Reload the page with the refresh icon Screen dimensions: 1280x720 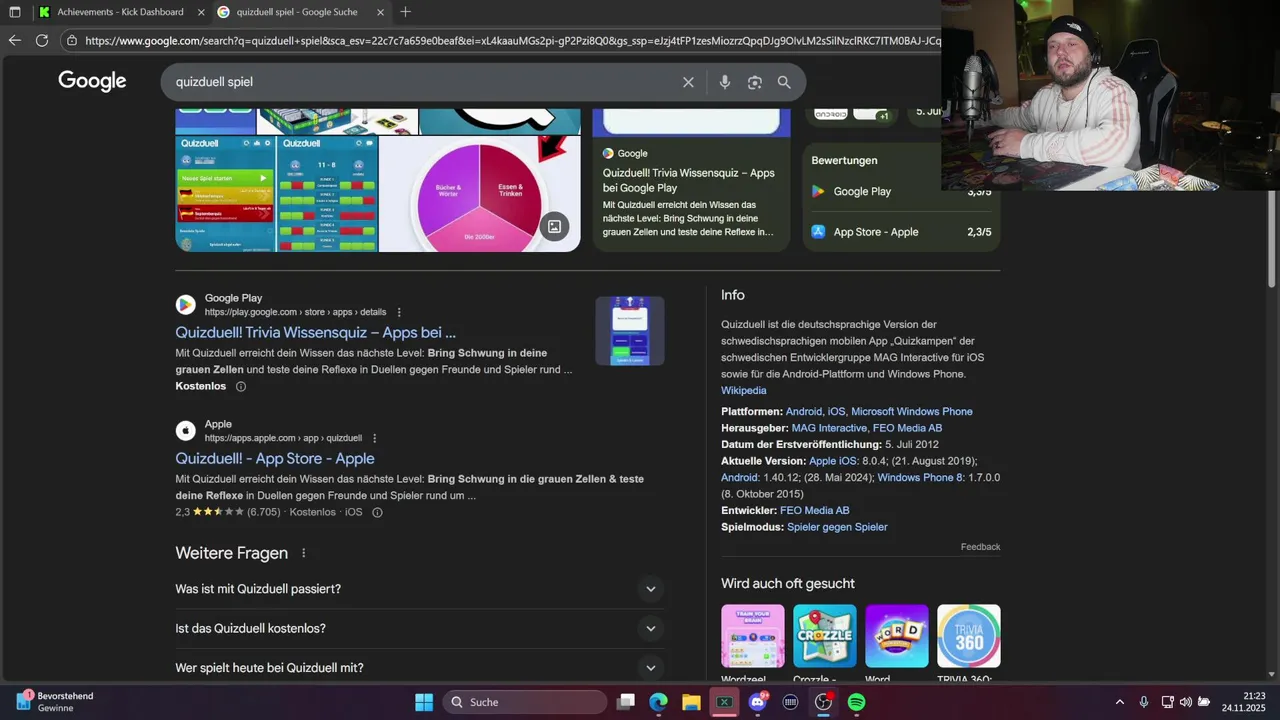click(x=42, y=41)
